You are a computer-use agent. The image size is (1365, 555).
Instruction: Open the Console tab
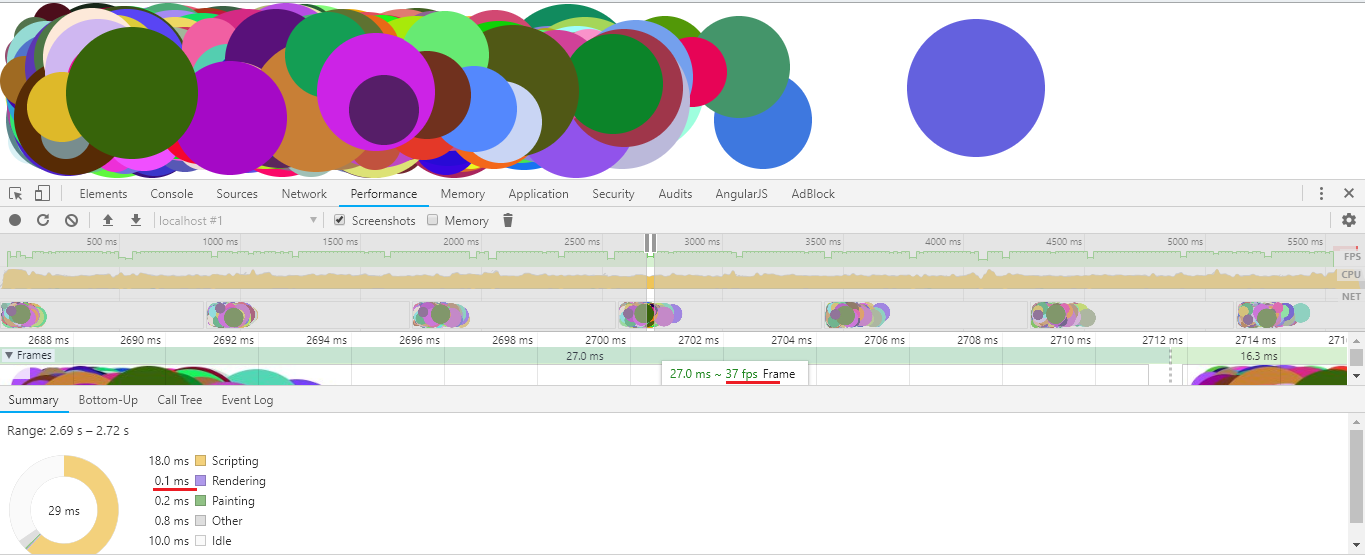172,194
